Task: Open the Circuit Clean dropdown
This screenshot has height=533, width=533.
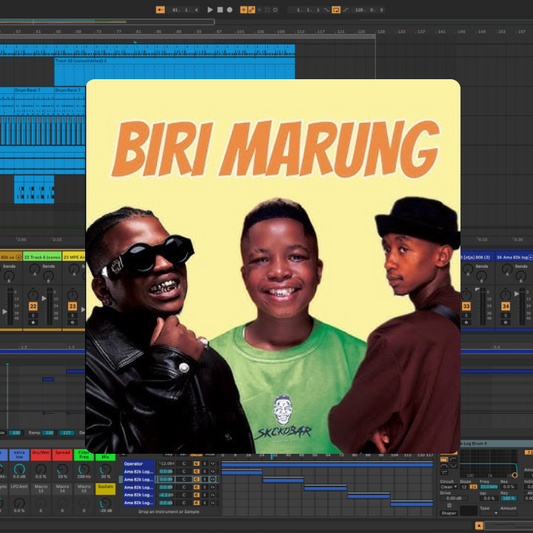Action: click(449, 487)
